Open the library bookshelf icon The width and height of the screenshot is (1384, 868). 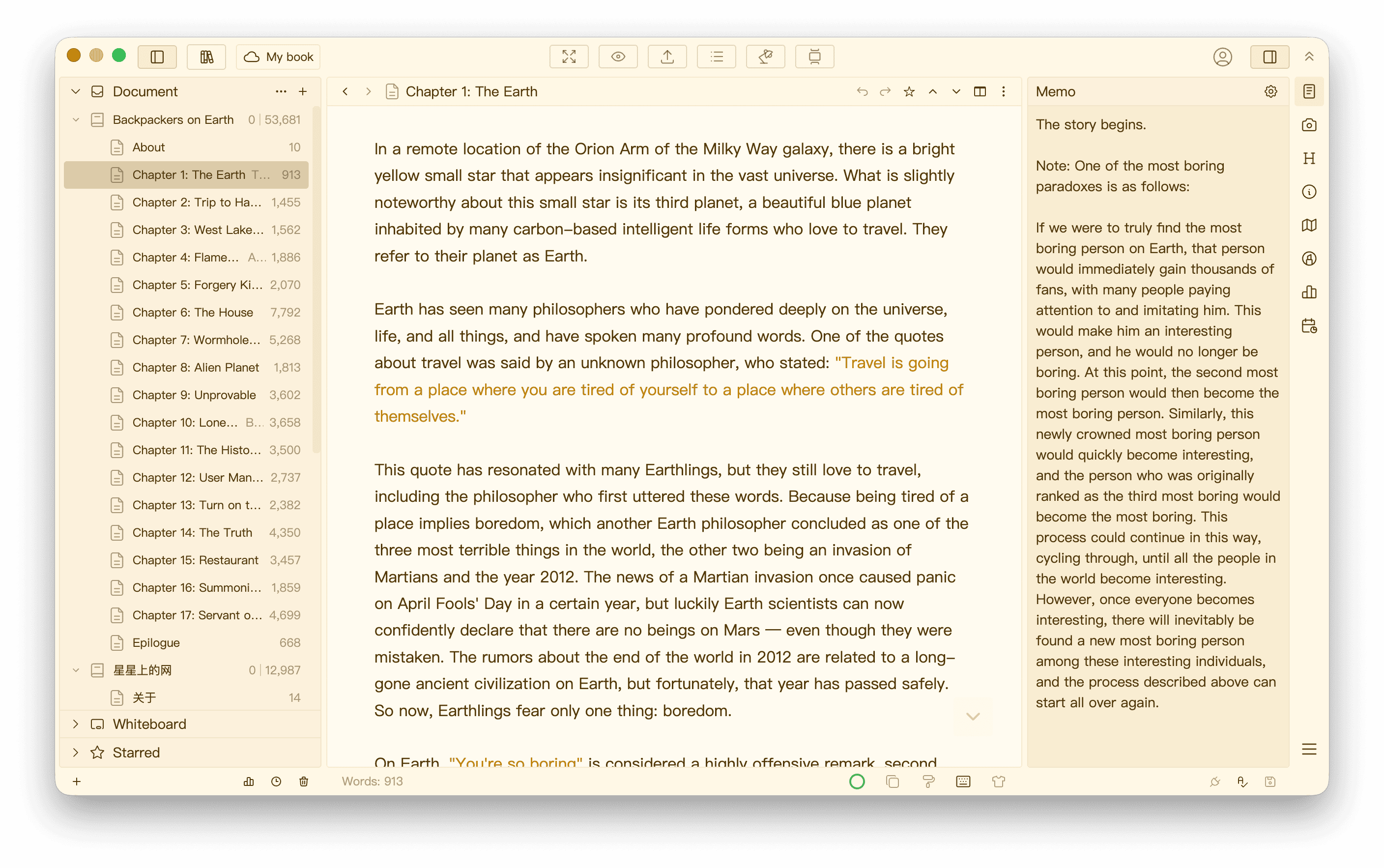[206, 57]
